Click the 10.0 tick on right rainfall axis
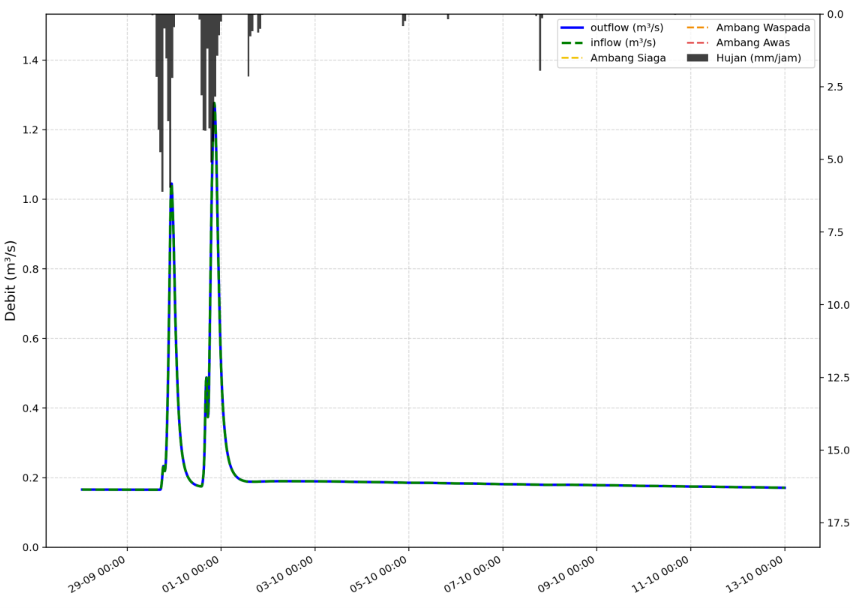This screenshot has width=852, height=608. [837, 305]
